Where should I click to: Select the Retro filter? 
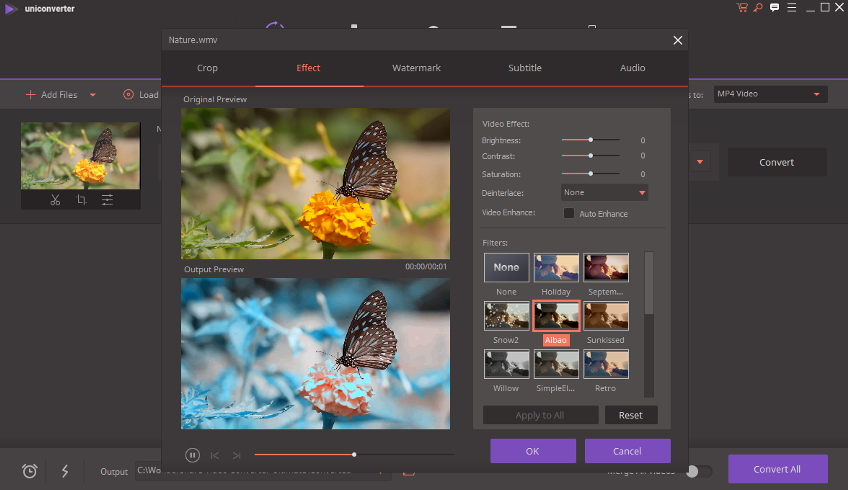(606, 364)
